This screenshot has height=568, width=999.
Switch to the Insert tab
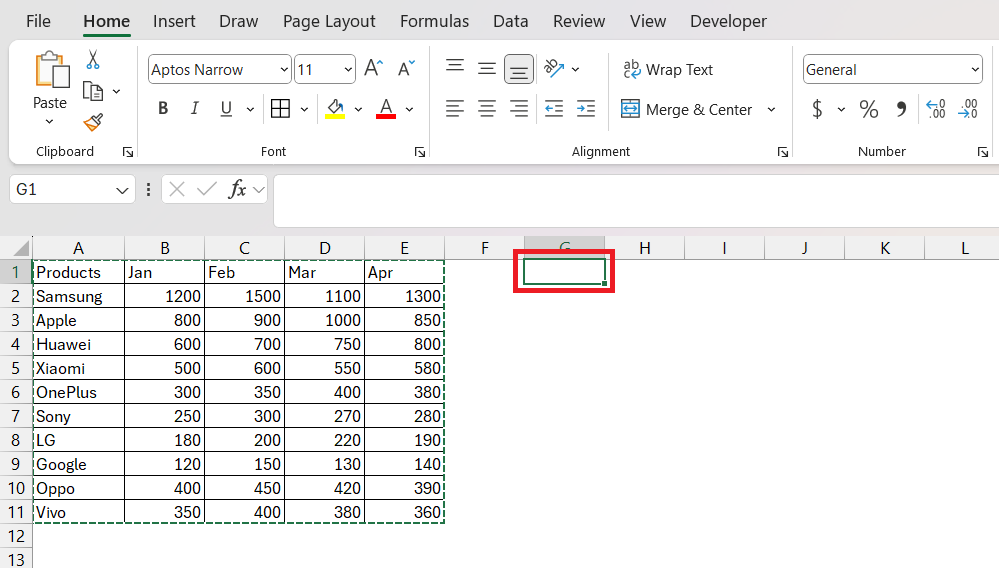pos(174,21)
